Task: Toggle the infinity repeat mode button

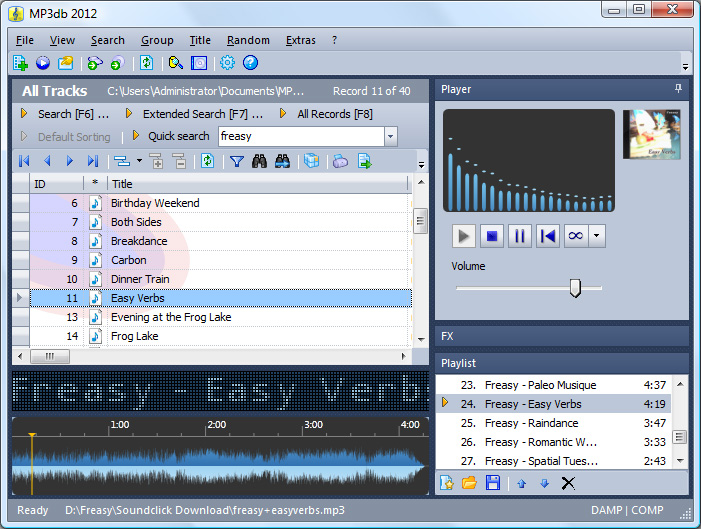Action: 575,236
